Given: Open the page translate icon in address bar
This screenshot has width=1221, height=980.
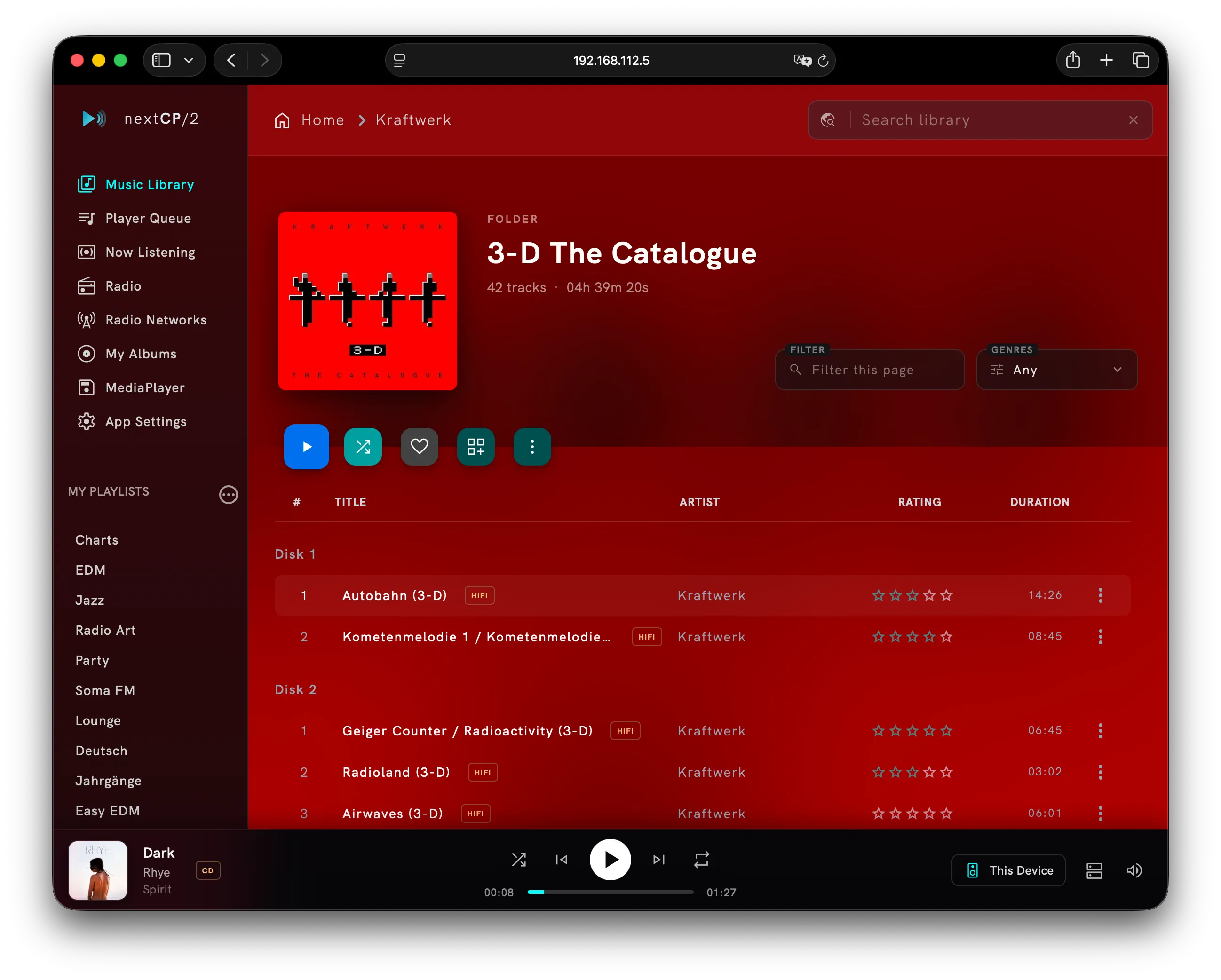Looking at the screenshot, I should (x=802, y=61).
